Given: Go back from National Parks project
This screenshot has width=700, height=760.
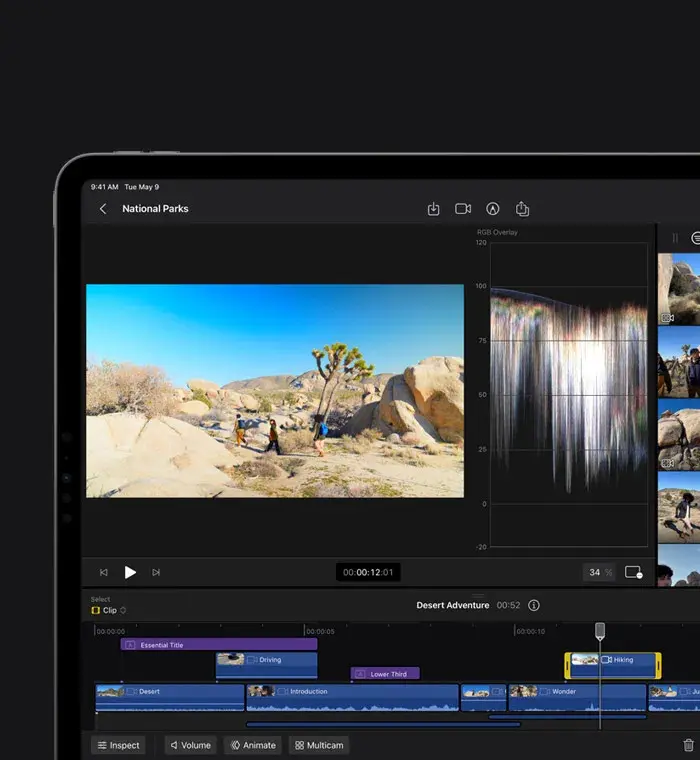Looking at the screenshot, I should click(103, 209).
